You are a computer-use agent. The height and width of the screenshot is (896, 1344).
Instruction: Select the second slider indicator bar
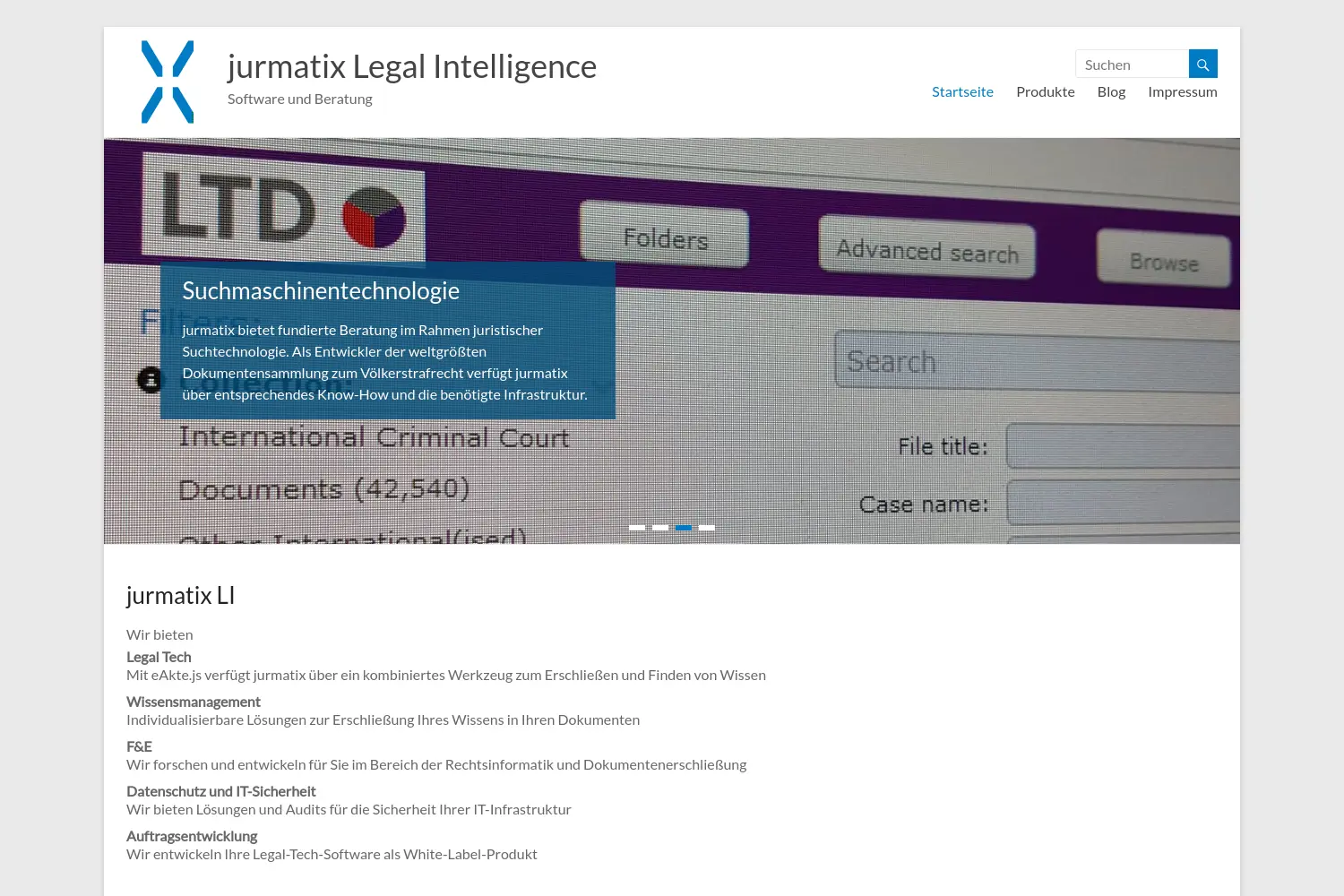tap(660, 528)
